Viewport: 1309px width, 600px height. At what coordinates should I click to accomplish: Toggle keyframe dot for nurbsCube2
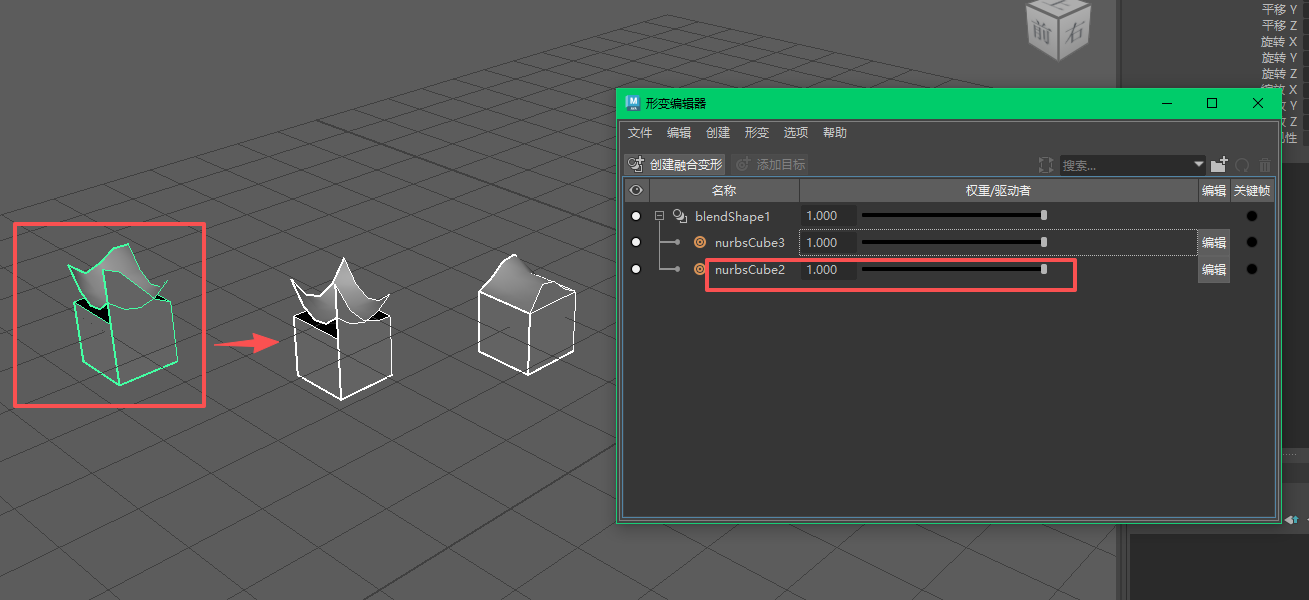point(1252,269)
